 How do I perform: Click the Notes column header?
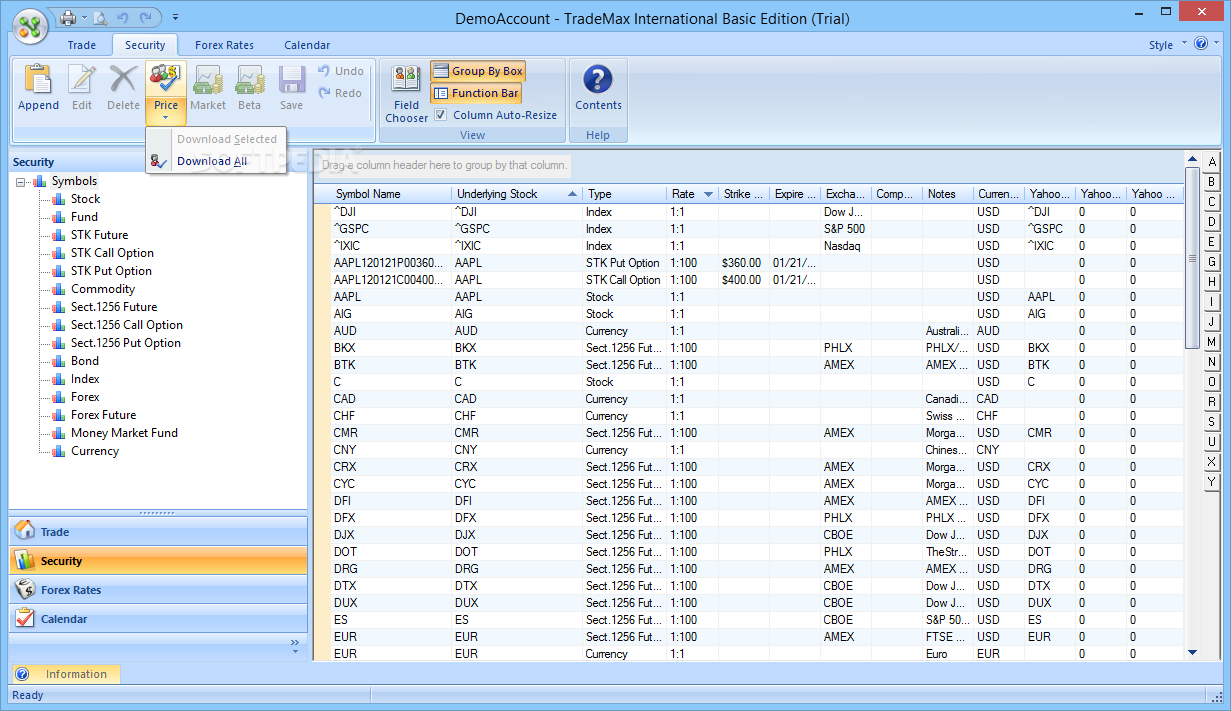click(x=948, y=194)
